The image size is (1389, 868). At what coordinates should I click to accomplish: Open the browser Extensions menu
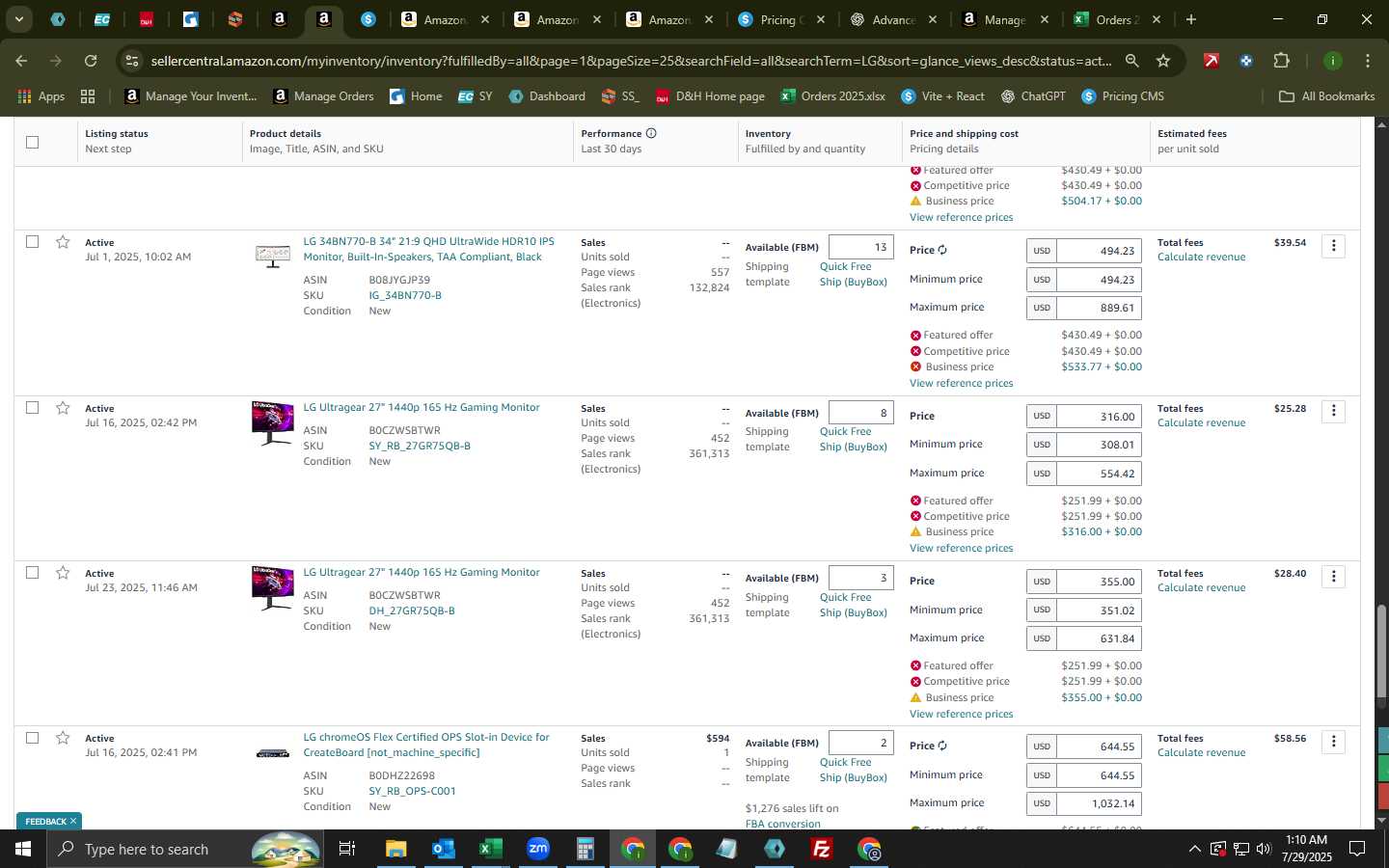point(1281,61)
